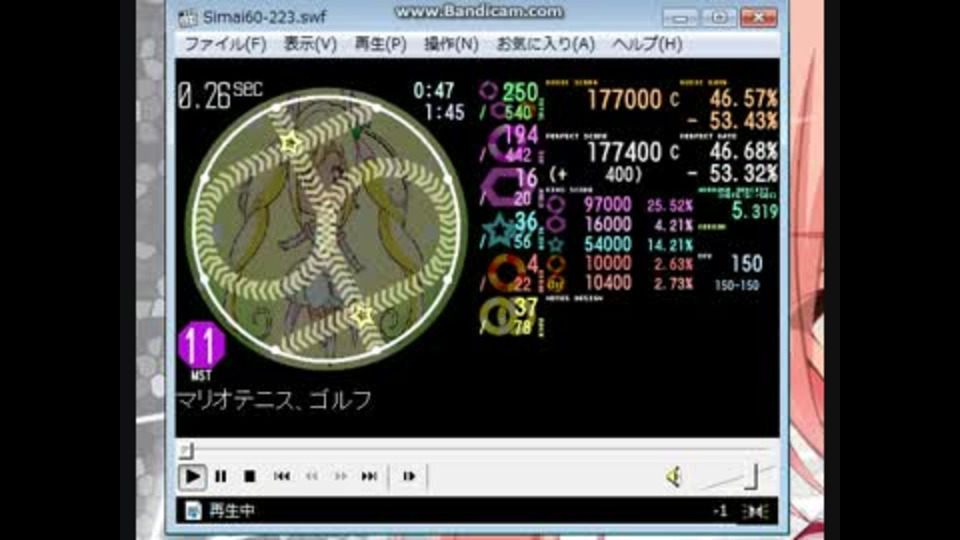Open the お気に入り(A) menu
The height and width of the screenshot is (540, 960).
pyautogui.click(x=546, y=44)
